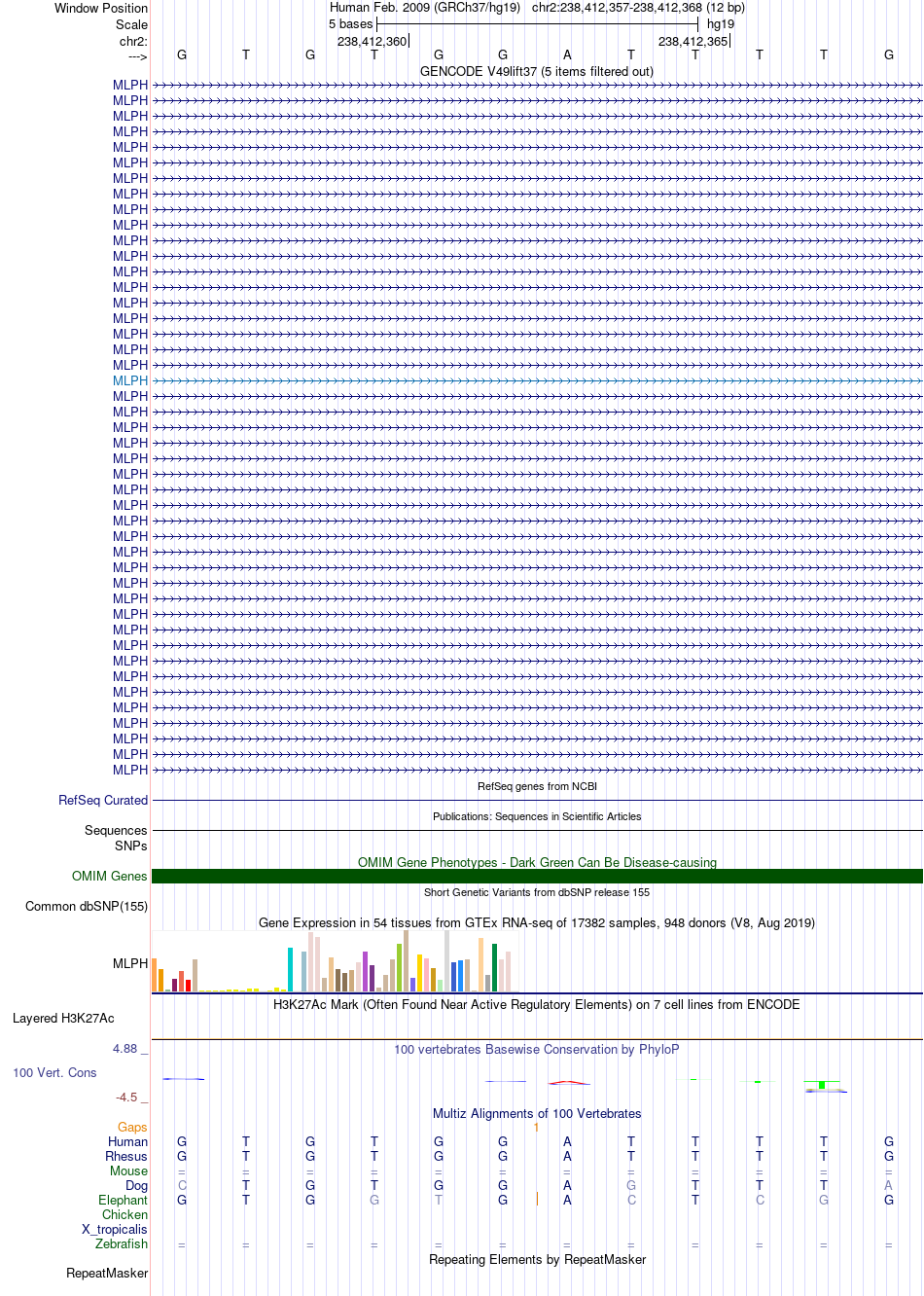Image resolution: width=924 pixels, height=1296 pixels.
Task: Click the orange insertion mark in the Elephant row
Action: pyautogui.click(x=537, y=1199)
